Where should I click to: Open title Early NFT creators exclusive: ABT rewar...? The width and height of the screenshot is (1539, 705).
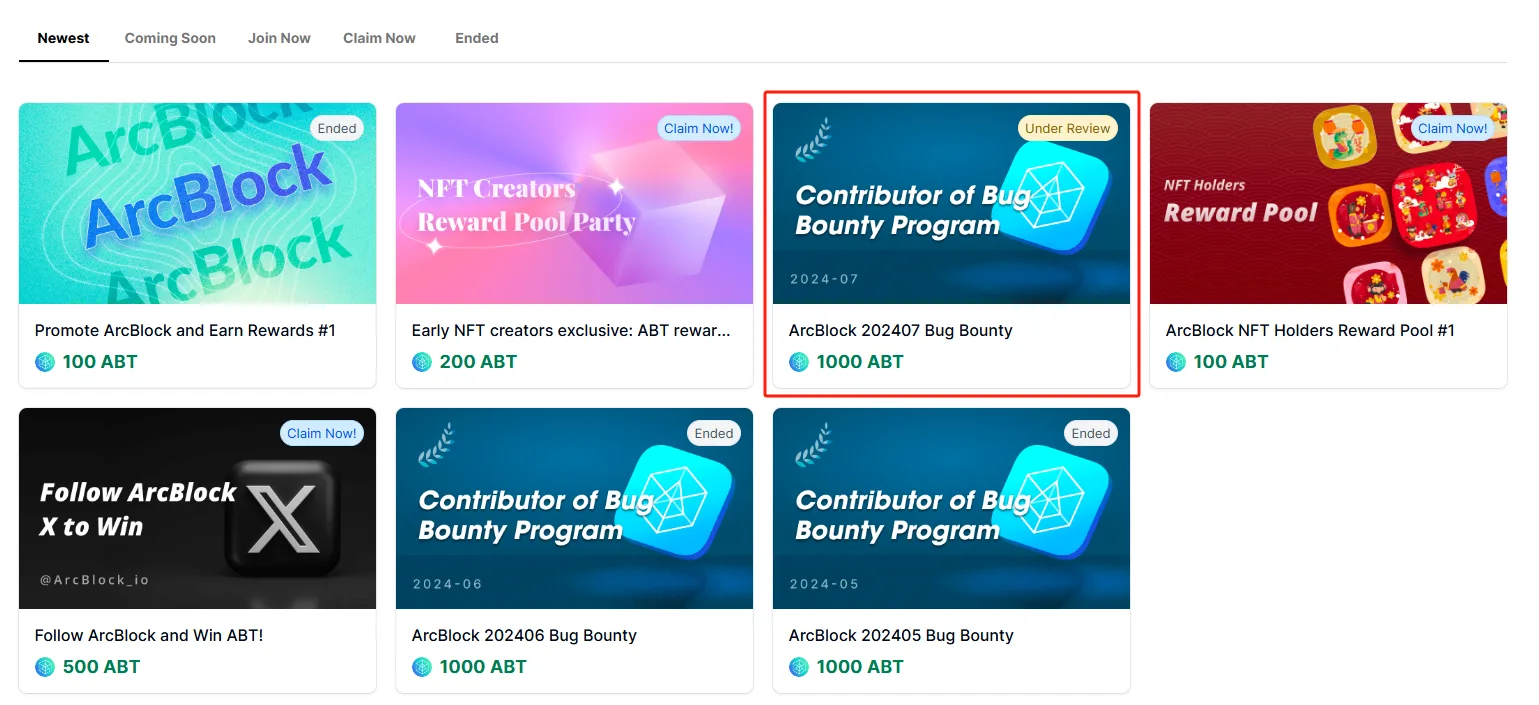571,331
